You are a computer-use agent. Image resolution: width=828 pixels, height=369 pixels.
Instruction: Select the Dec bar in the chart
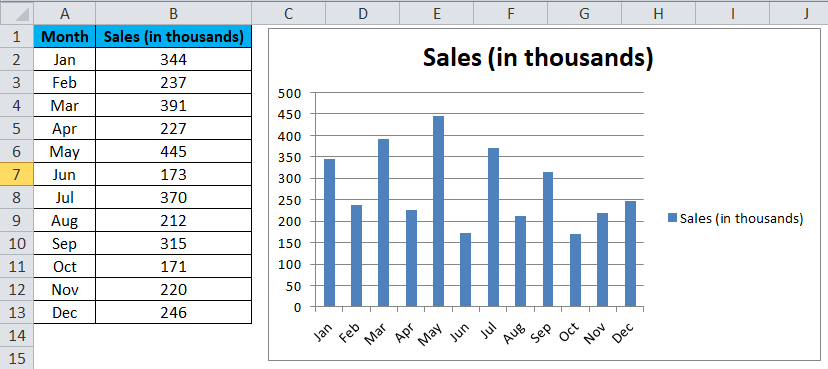[x=631, y=254]
